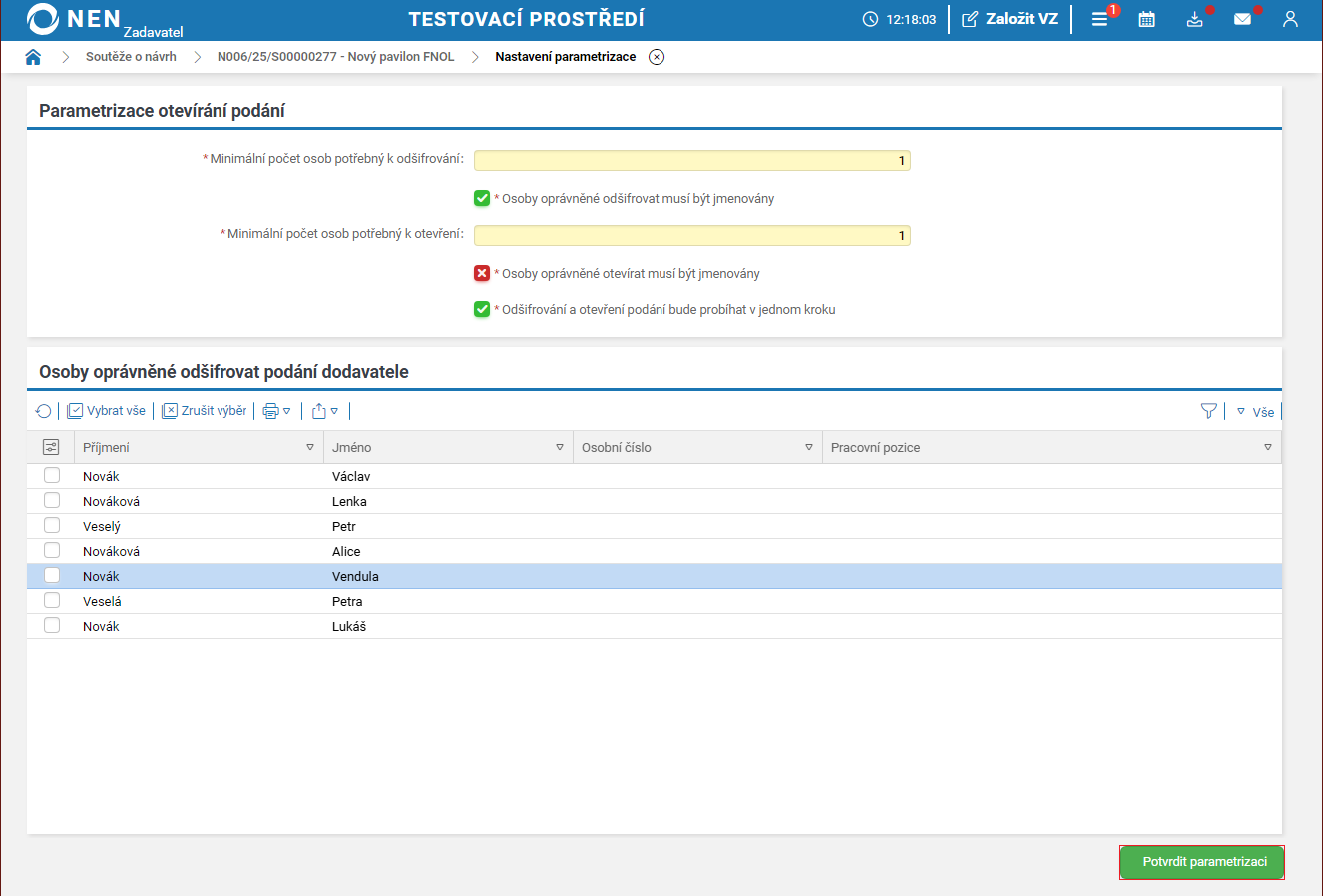The height and width of the screenshot is (896, 1323).
Task: Click the refresh icon in table toolbar
Action: [43, 411]
